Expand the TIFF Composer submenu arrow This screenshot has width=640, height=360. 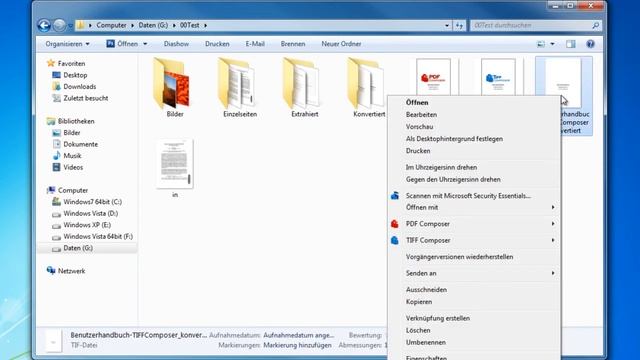pos(553,240)
